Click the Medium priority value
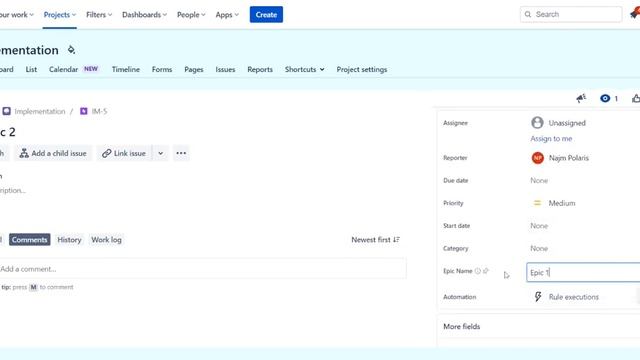 click(x=562, y=203)
